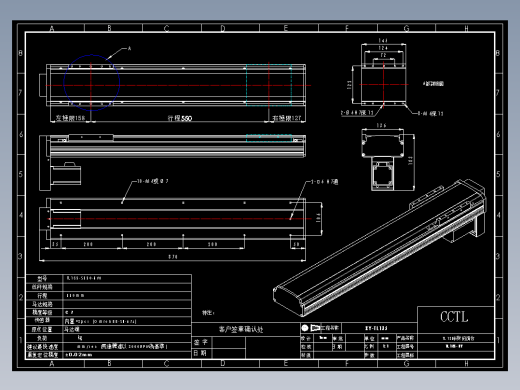Click the 行程550 stroke dimension
This screenshot has height=390, width=520.
pos(180,118)
